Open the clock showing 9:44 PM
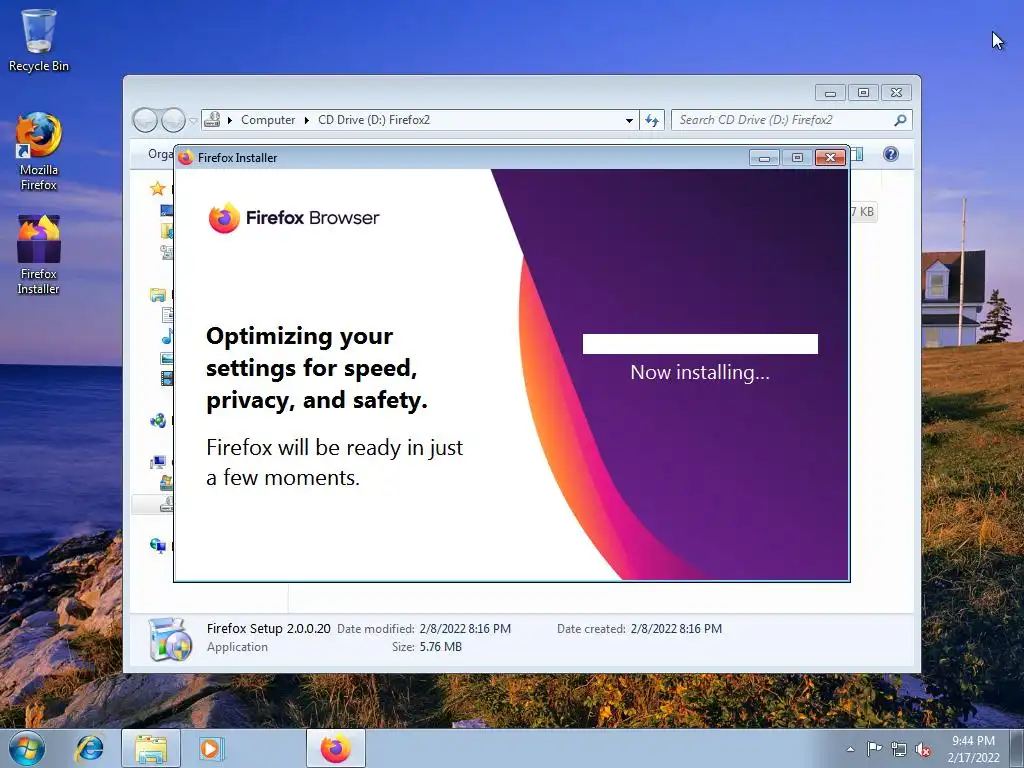Viewport: 1024px width, 768px height. [973, 749]
